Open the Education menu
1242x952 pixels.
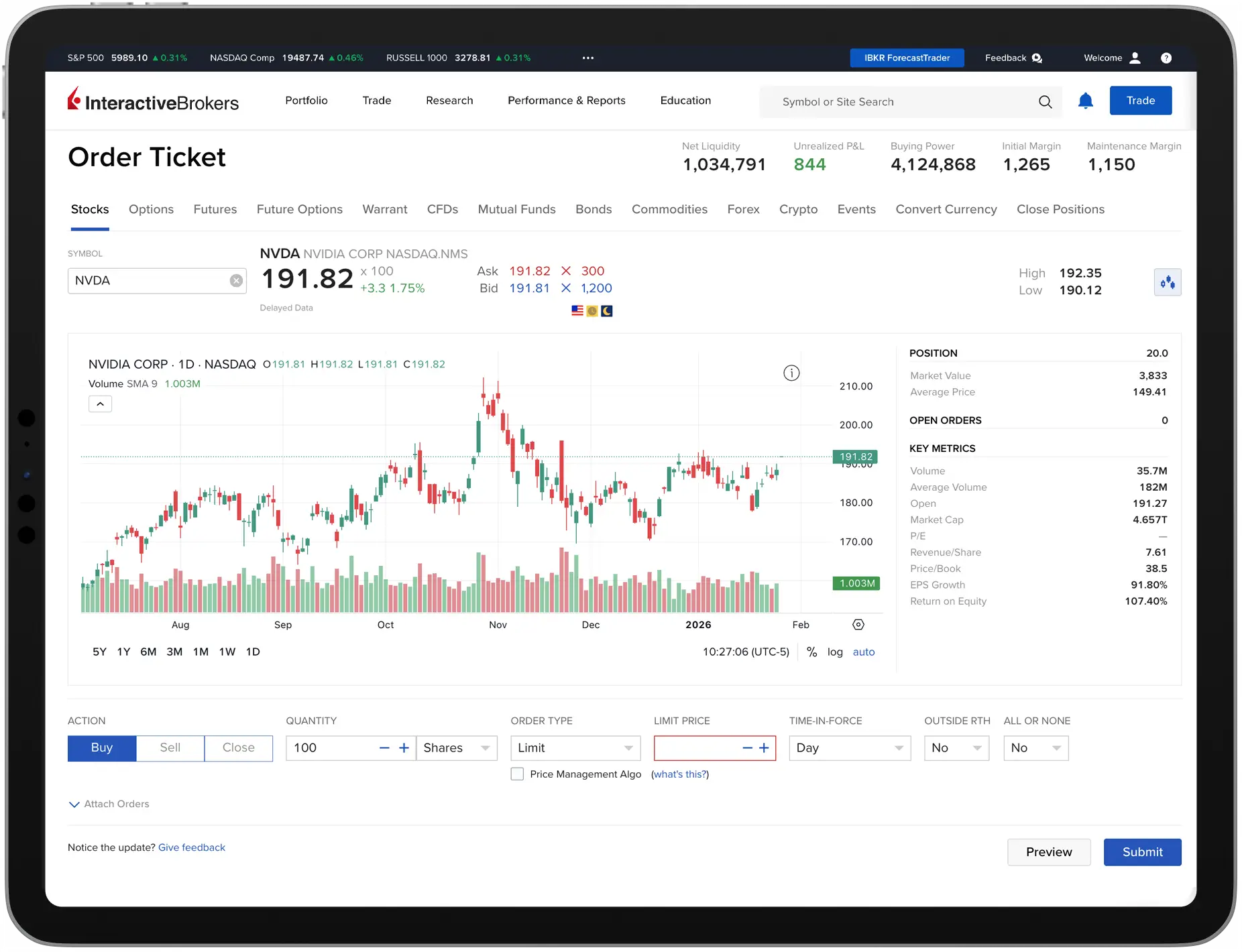(x=685, y=101)
